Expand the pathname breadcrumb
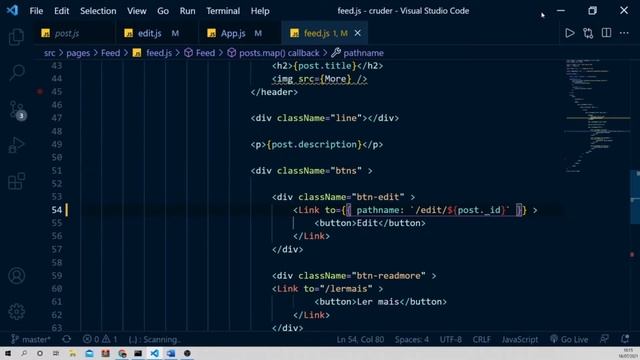640x360 pixels. pyautogui.click(x=358, y=53)
